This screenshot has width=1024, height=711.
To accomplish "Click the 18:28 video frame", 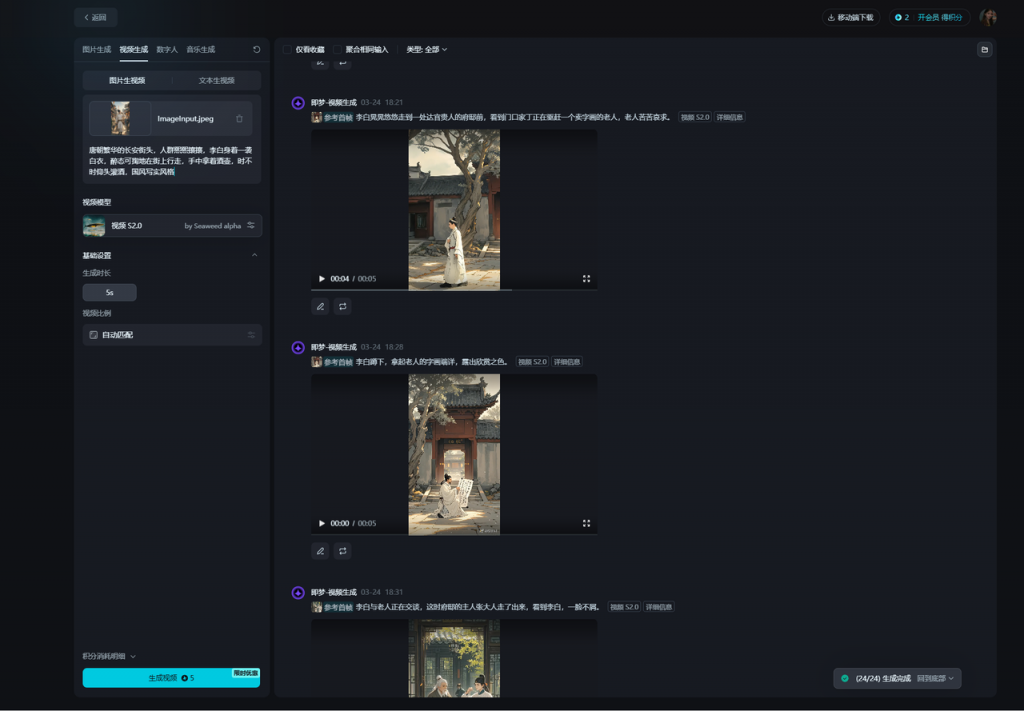I will (454, 454).
